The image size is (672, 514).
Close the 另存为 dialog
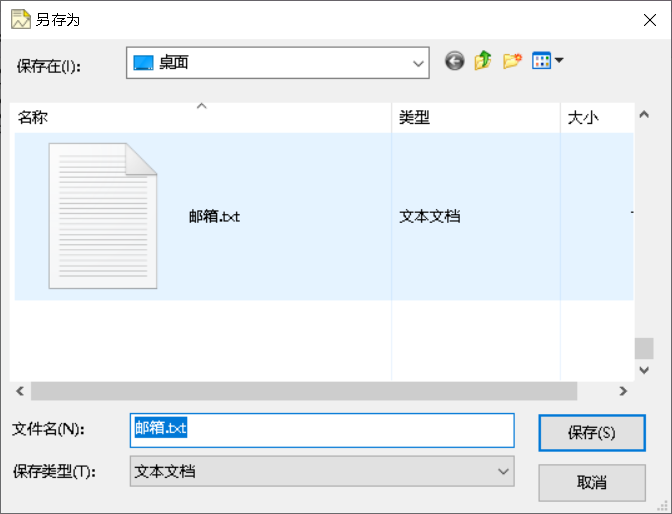(x=650, y=20)
